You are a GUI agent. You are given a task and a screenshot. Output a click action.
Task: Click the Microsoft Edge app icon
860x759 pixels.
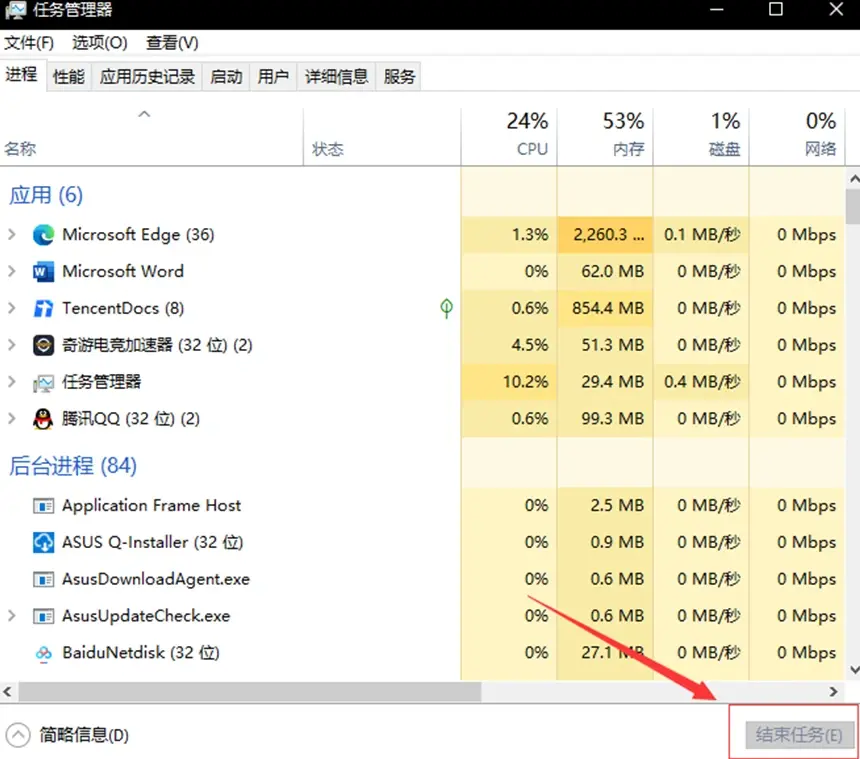pos(43,235)
